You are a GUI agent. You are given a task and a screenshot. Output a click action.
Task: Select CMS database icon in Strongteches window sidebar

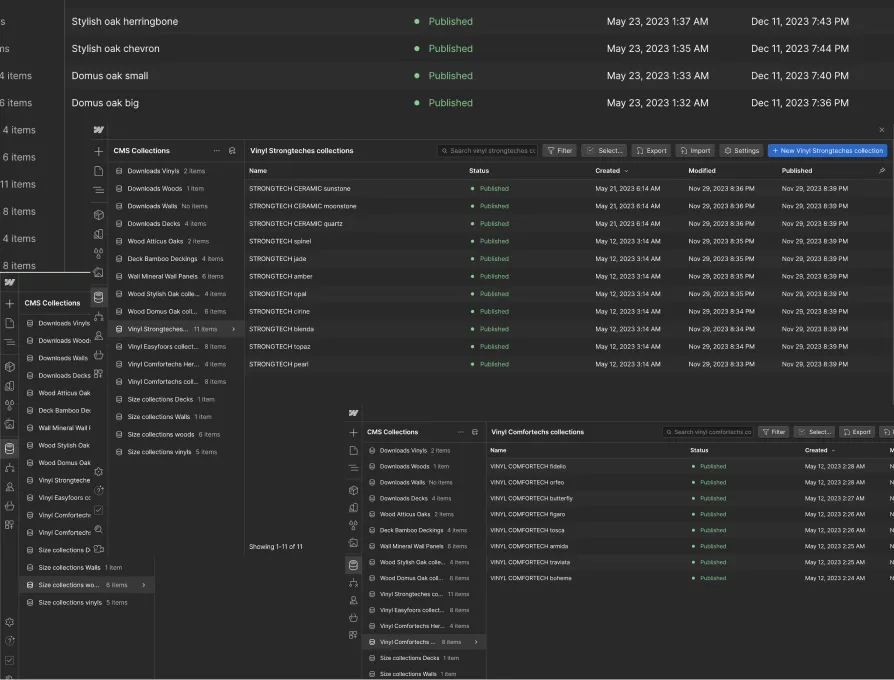click(x=99, y=297)
